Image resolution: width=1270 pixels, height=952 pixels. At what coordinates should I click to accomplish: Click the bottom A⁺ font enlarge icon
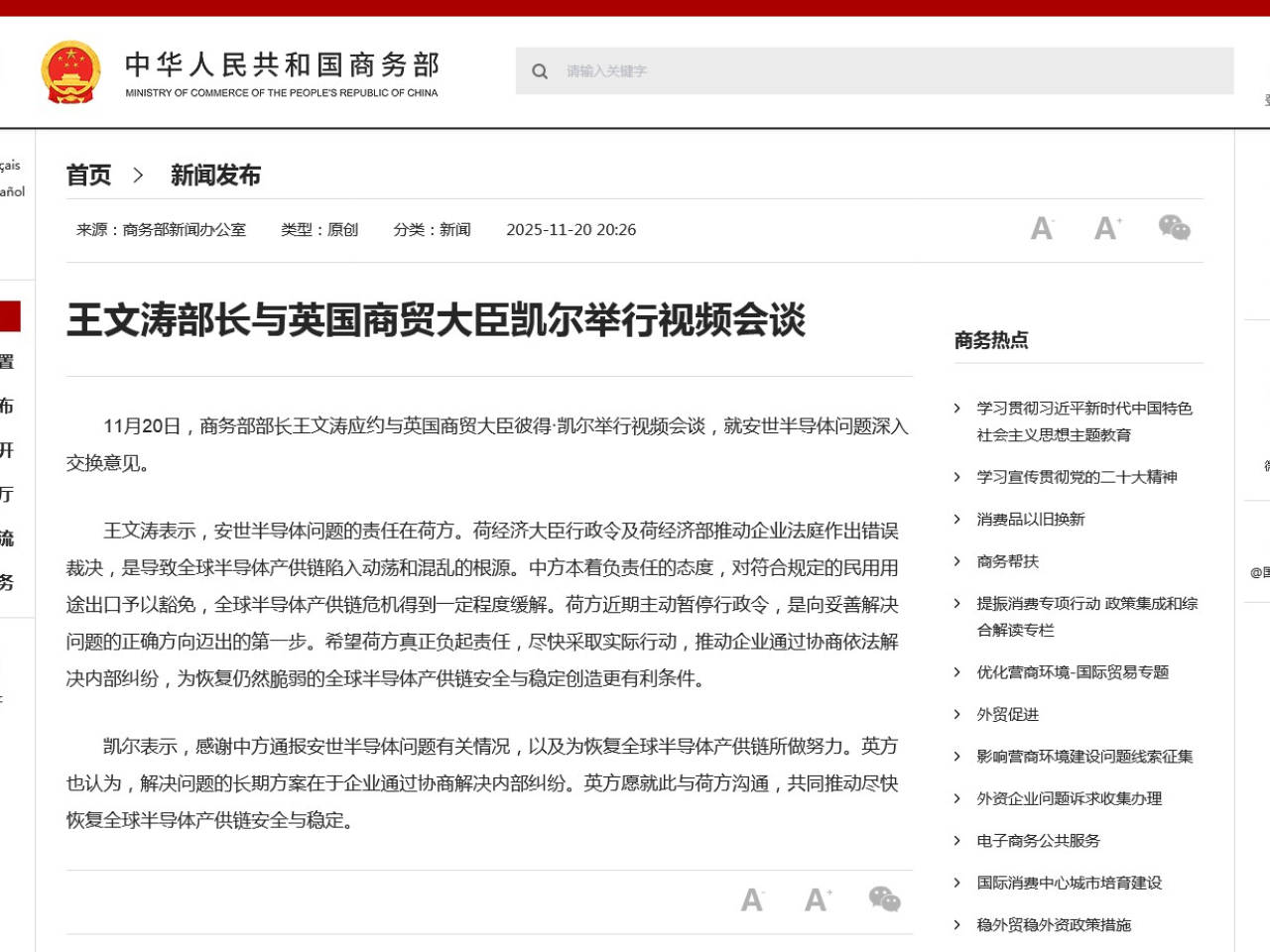point(817,898)
